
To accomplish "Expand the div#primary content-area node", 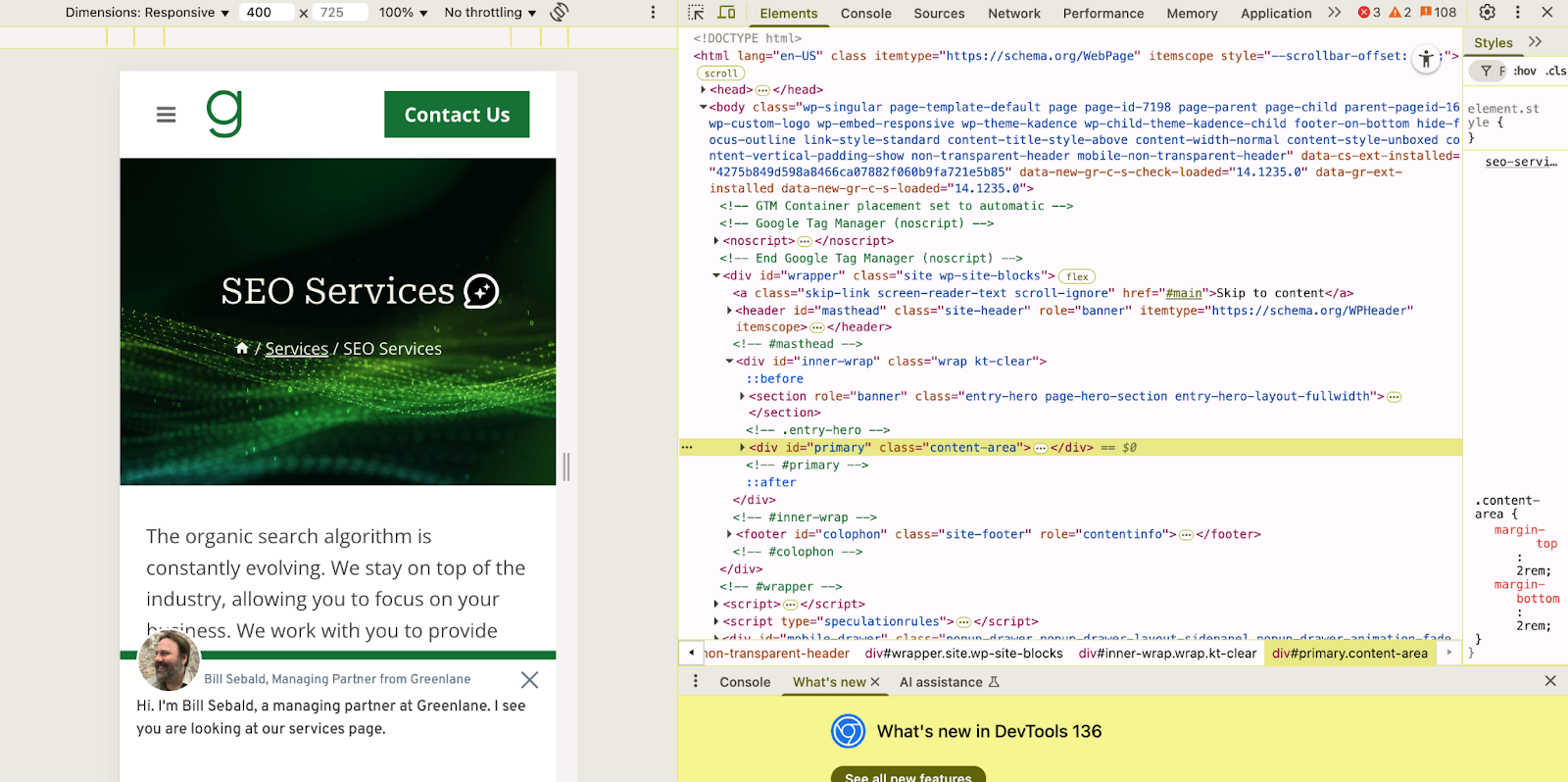I will 742,448.
